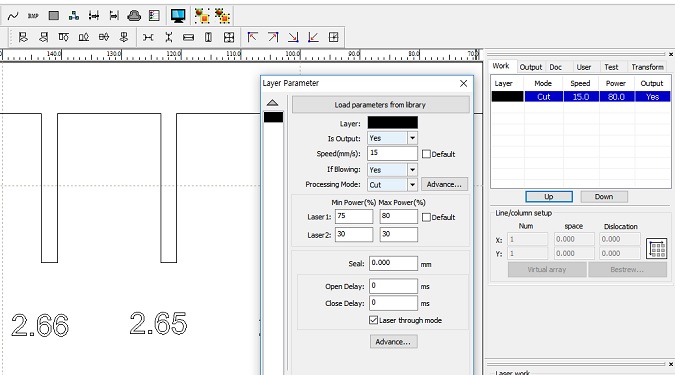675x375 pixels.
Task: Click Advance button beside Processing Mode
Action: click(444, 184)
